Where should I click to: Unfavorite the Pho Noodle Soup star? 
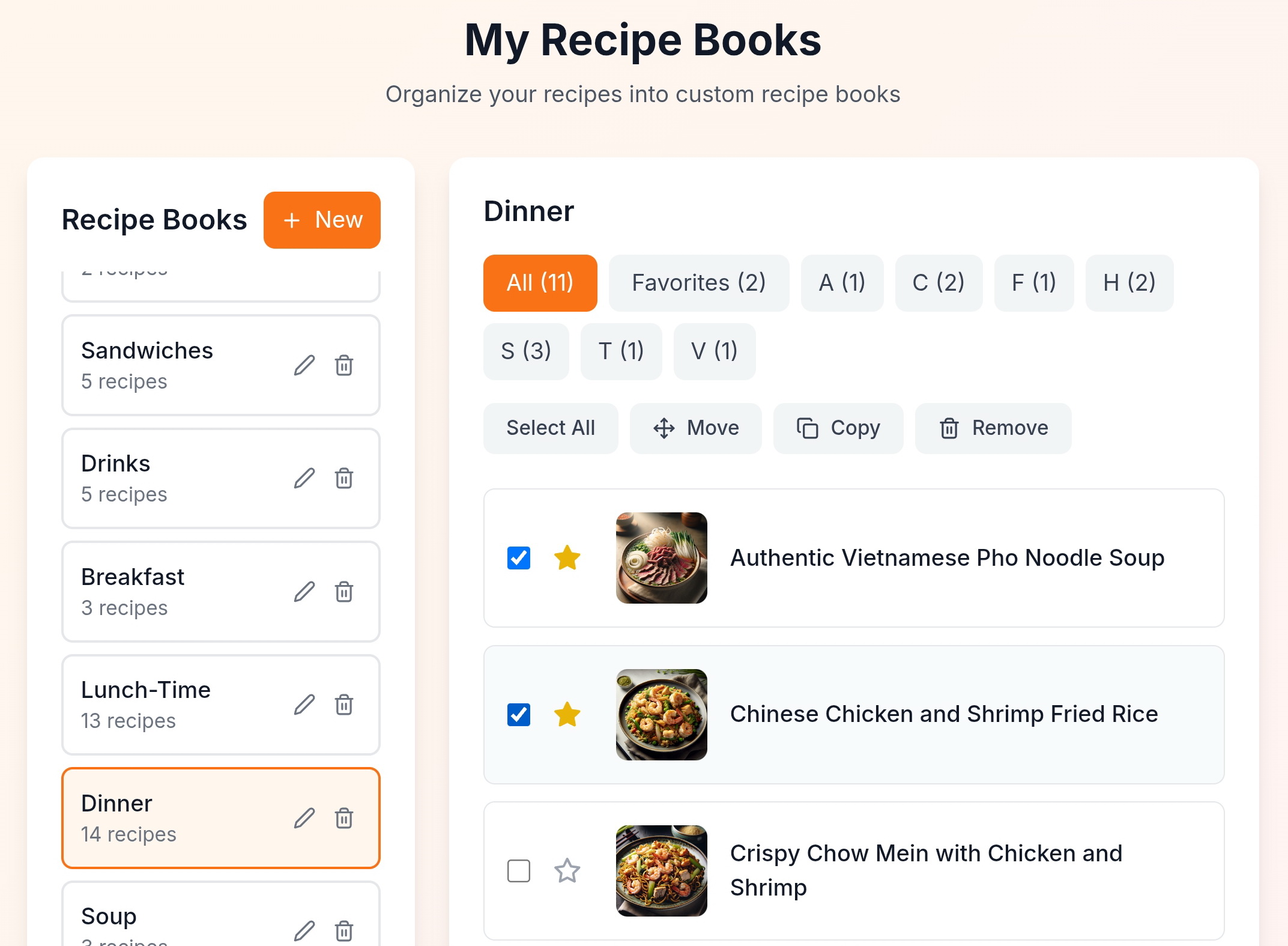[x=567, y=558]
